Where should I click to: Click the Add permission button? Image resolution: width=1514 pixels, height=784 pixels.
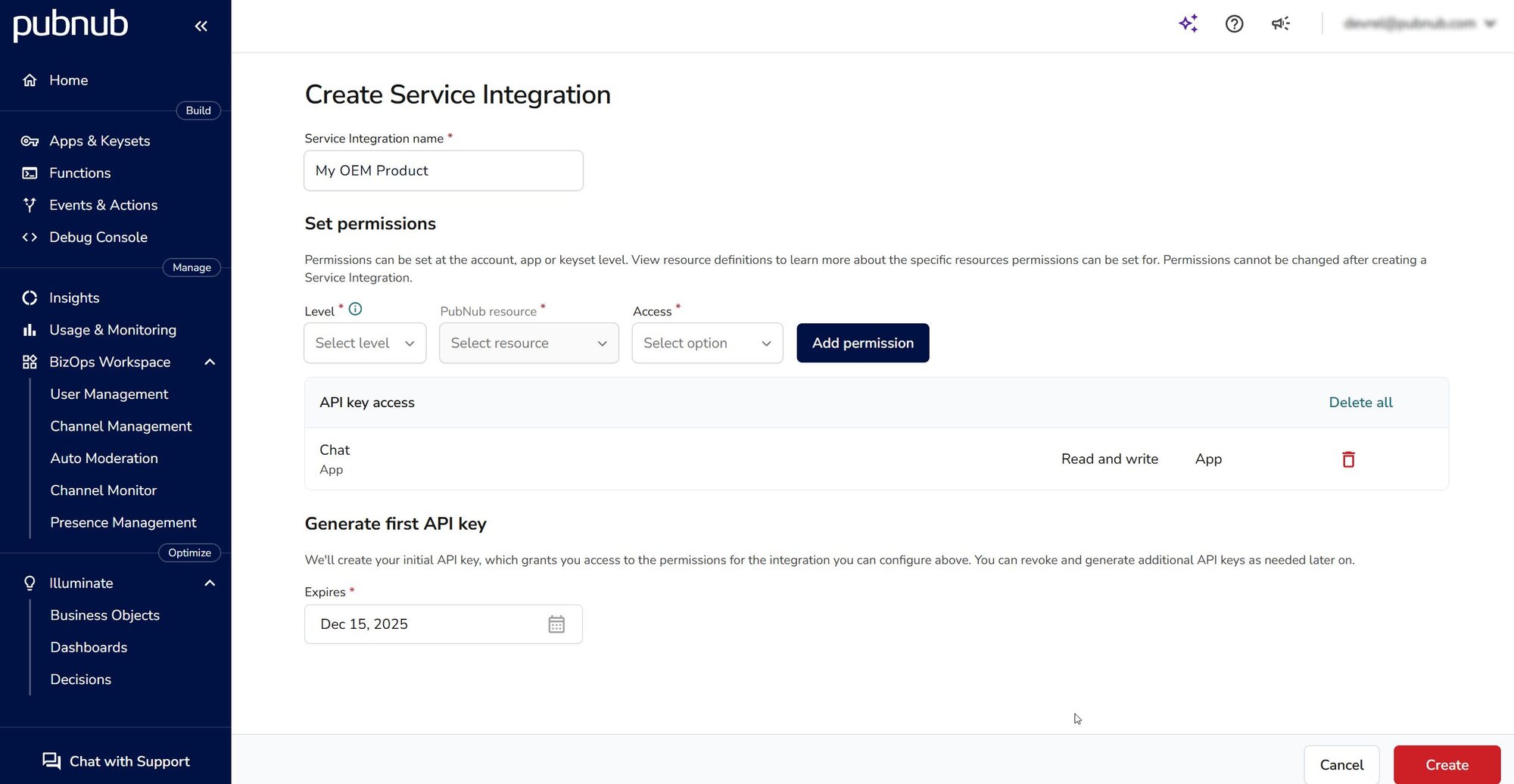pyautogui.click(x=862, y=343)
